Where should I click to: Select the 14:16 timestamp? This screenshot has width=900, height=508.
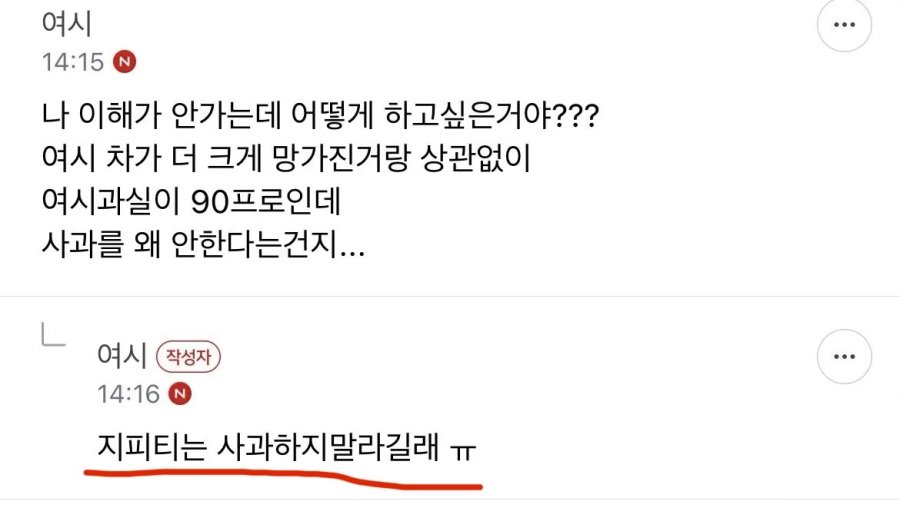(x=128, y=394)
